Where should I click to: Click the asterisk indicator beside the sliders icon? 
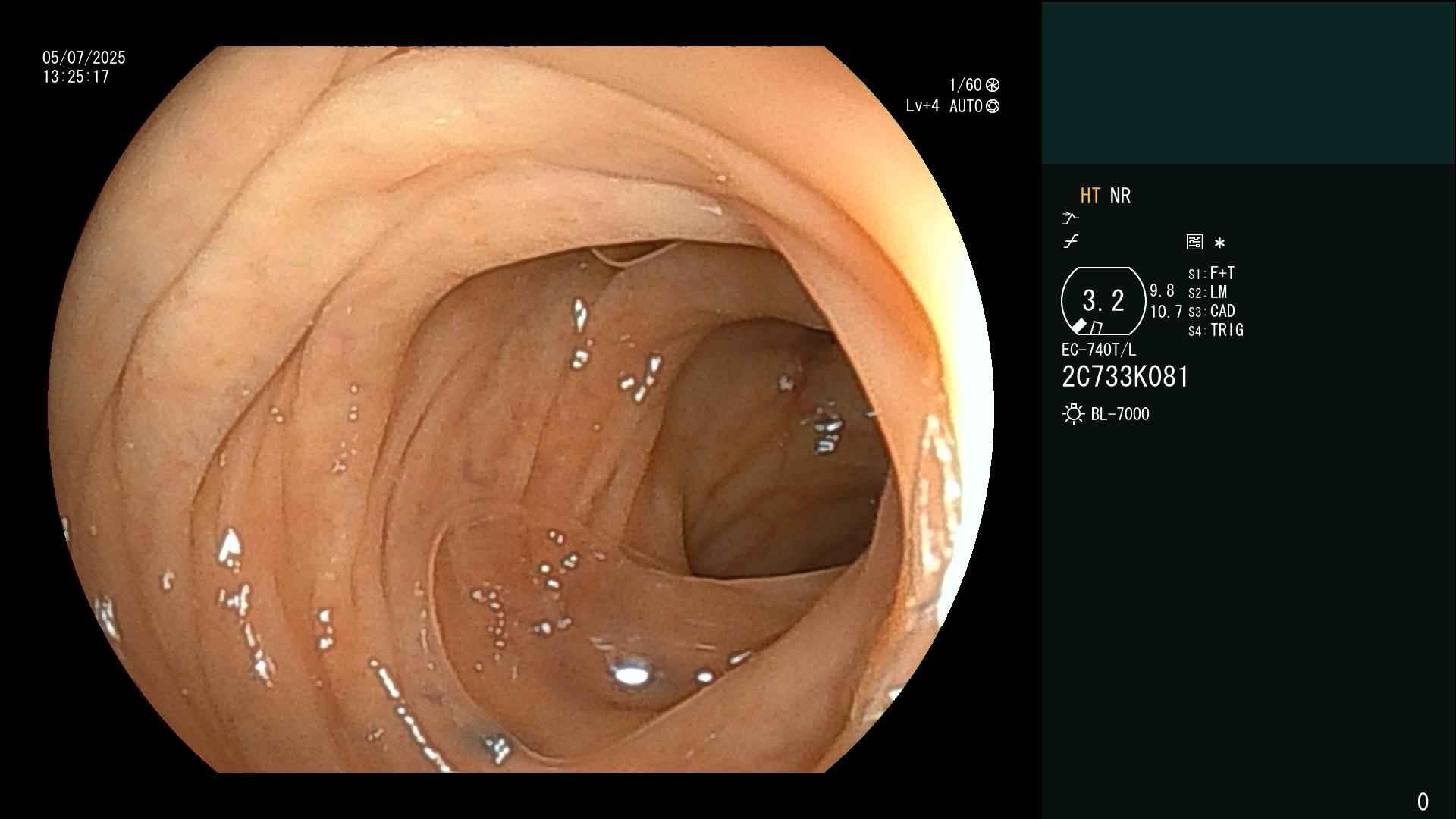(1219, 243)
